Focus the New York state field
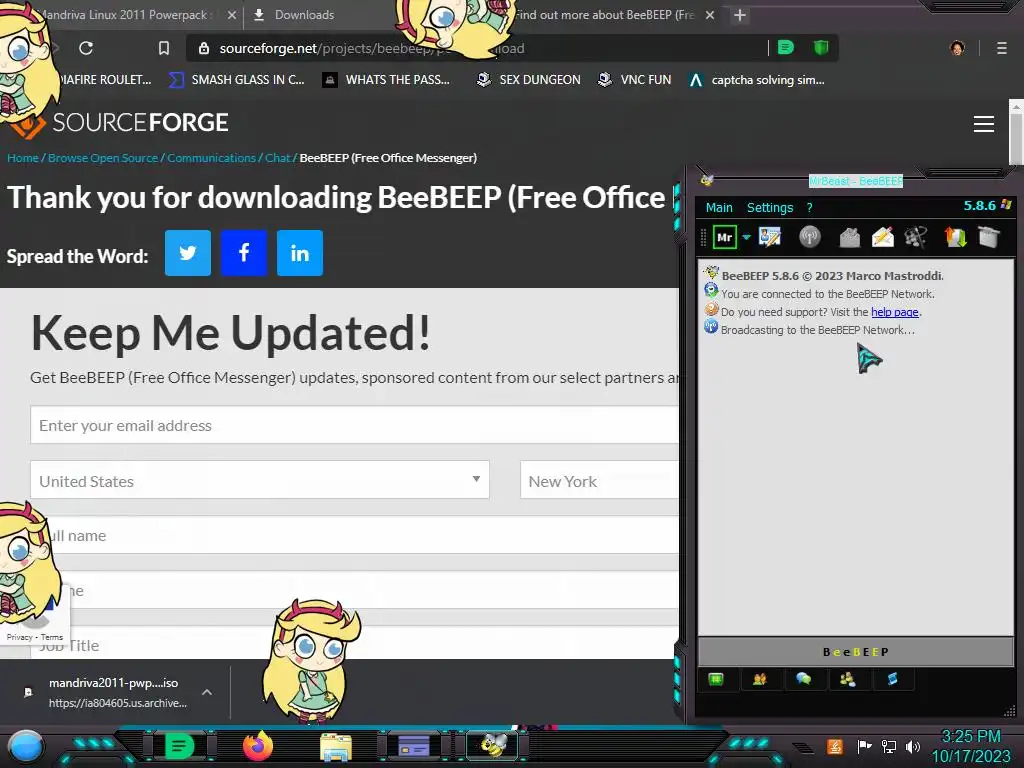Image resolution: width=1024 pixels, height=768 pixels. click(600, 480)
